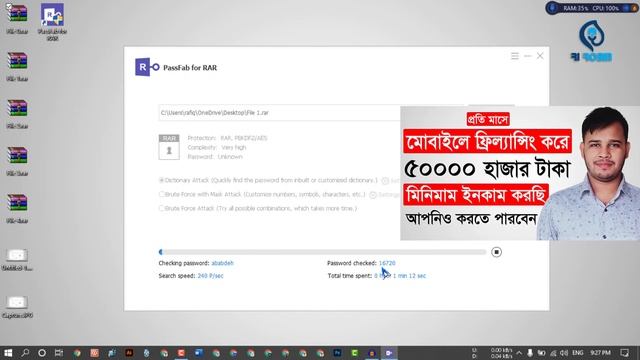Image resolution: width=640 pixels, height=360 pixels.
Task: Click the RAM and CPU usage widget
Action: coord(591,8)
